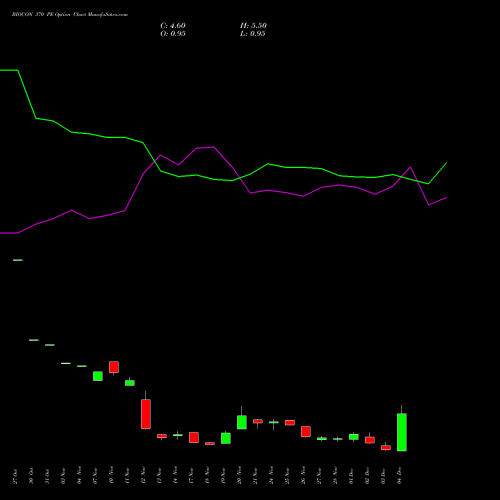The width and height of the screenshot is (500, 500).
Task: Click the 03 Dec date label
Action: [383, 476]
